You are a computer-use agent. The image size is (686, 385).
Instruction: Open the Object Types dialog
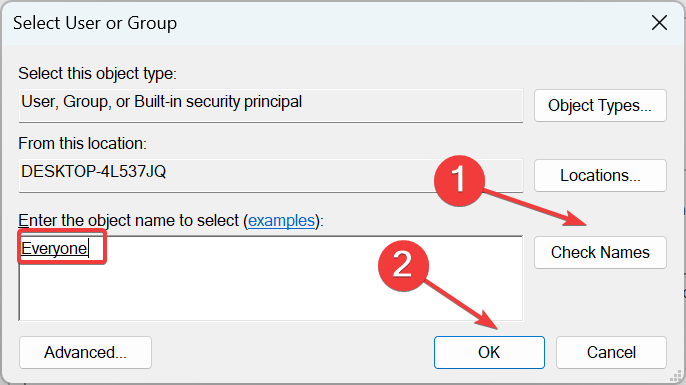(x=600, y=105)
